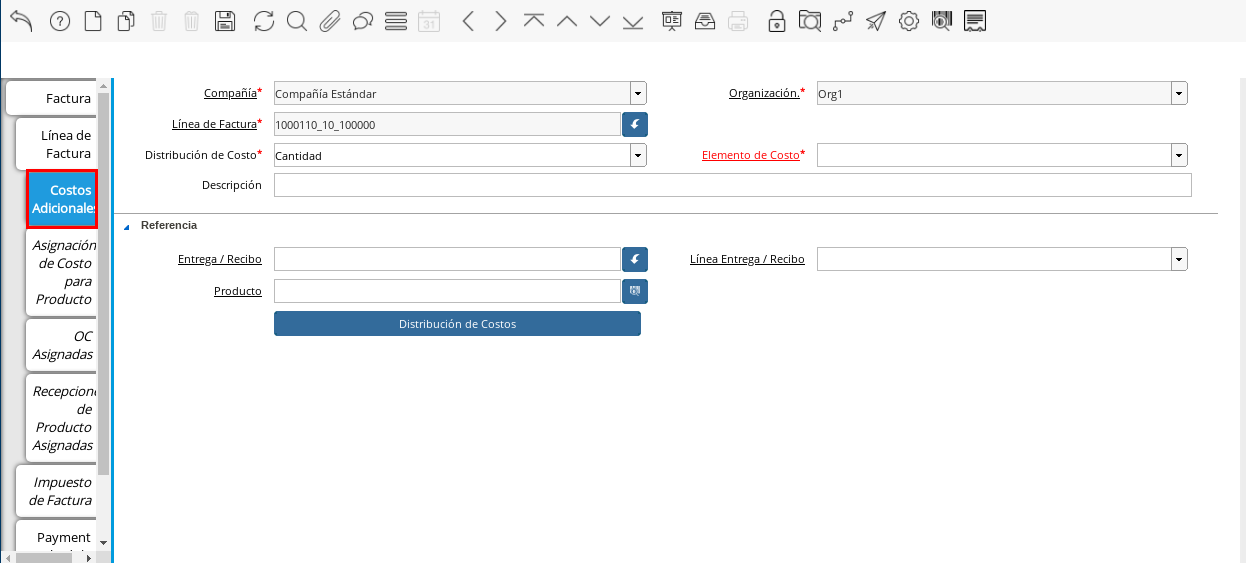
Task: Open Recepciones de Producto Asignadas tab
Action: point(62,418)
